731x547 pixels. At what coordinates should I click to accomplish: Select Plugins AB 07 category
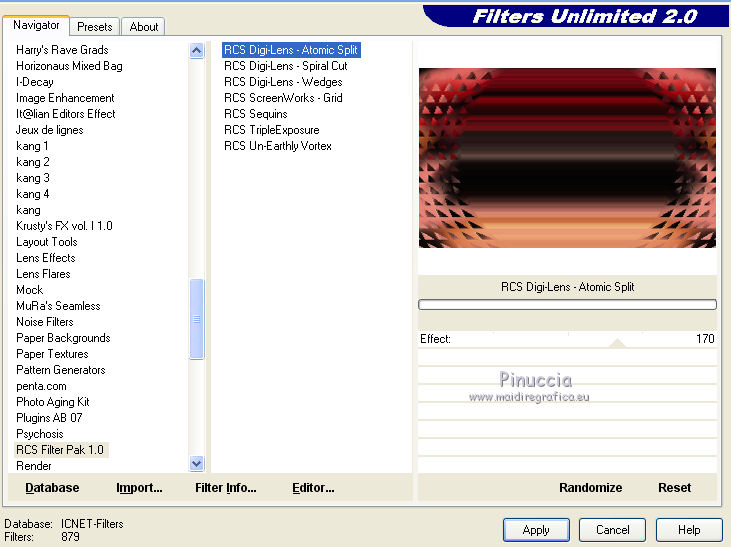[49, 418]
